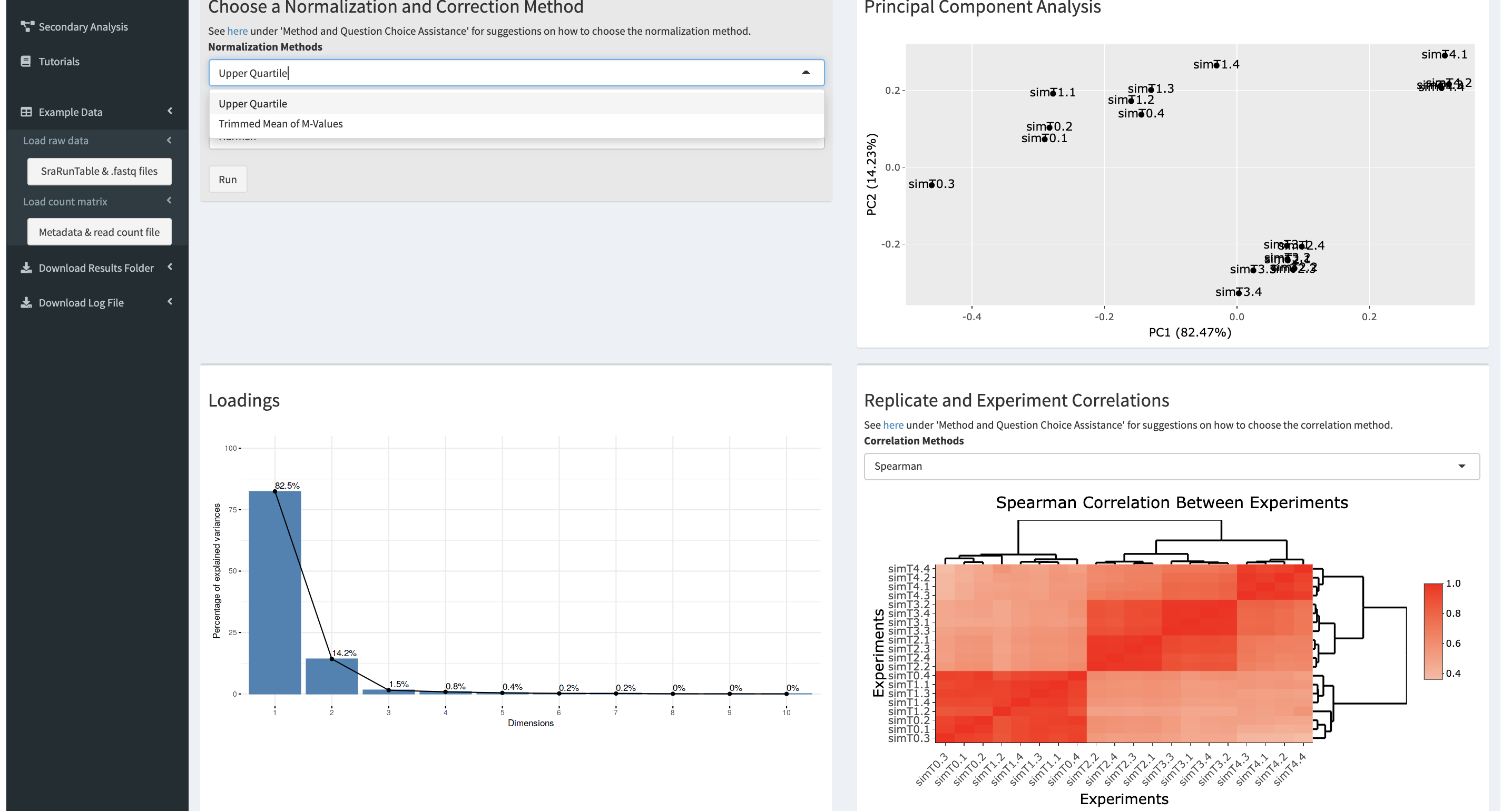Click 'Replicate and Experiment Correlations' heading
The width and height of the screenshot is (1512, 811).
[1017, 400]
